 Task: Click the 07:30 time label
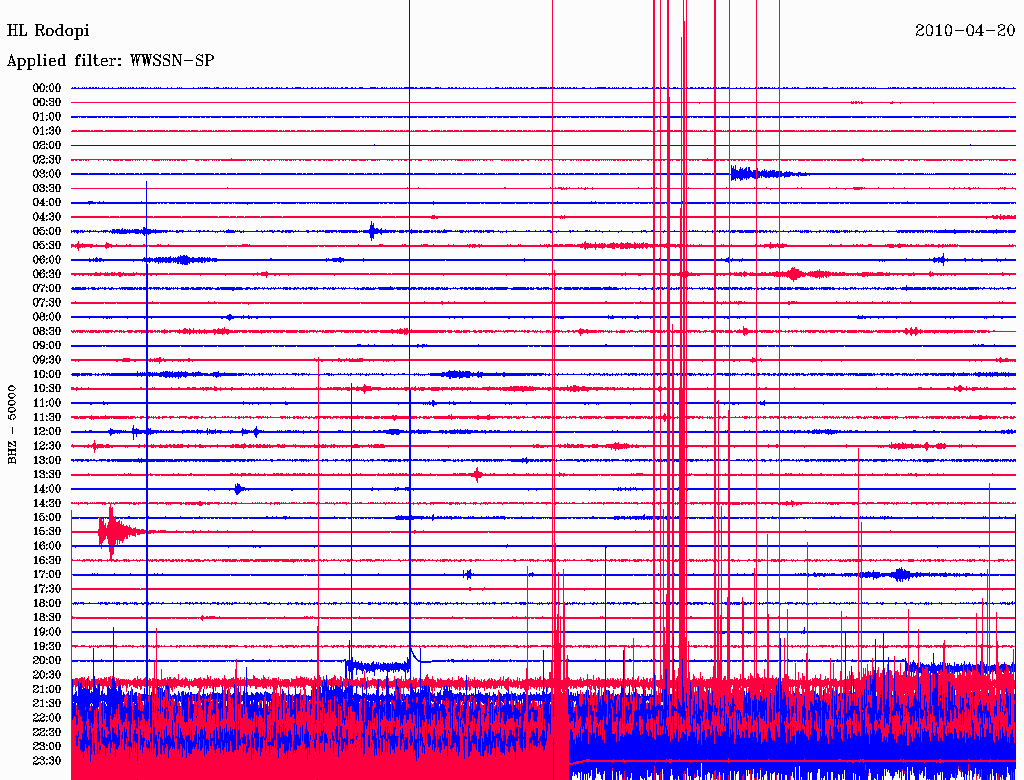47,302
